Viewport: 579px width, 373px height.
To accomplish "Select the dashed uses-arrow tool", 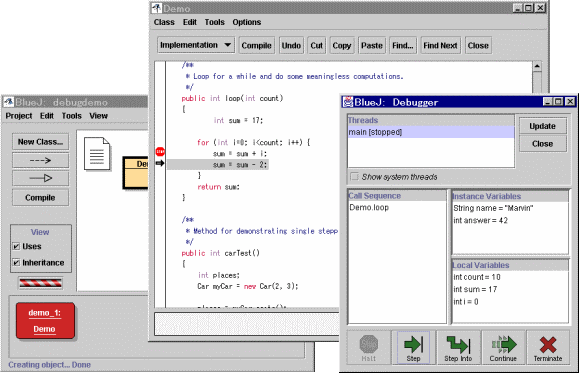I will pyautogui.click(x=41, y=160).
